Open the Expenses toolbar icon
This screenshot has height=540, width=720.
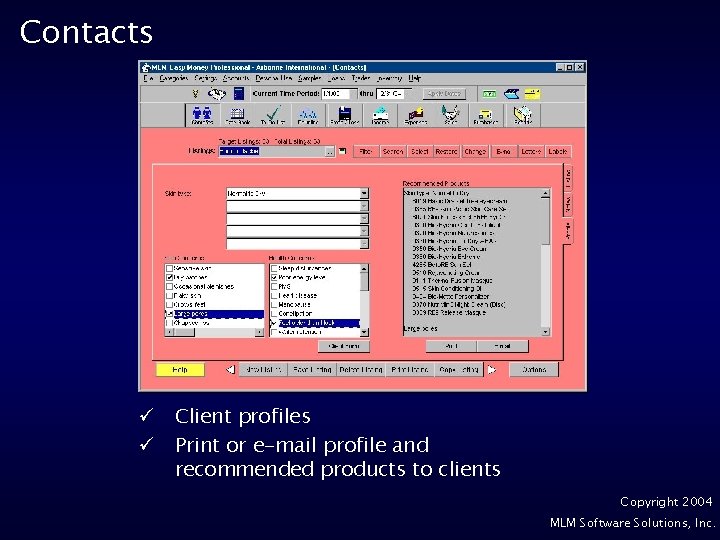(416, 115)
